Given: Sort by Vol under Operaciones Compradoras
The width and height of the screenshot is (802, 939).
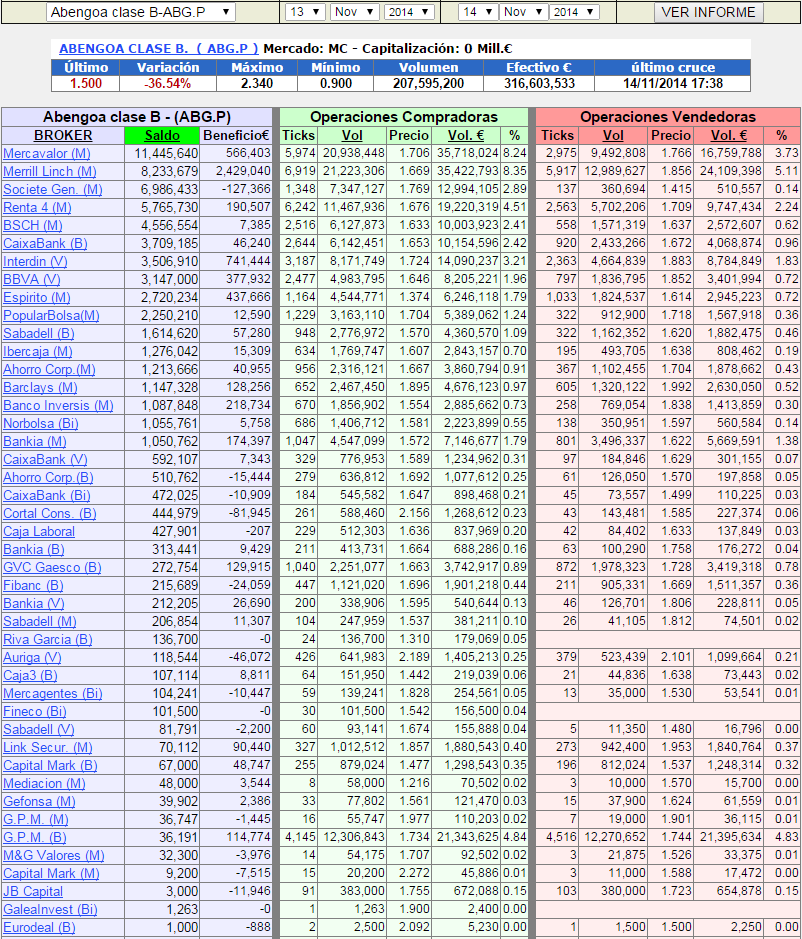Looking at the screenshot, I should tap(352, 135).
